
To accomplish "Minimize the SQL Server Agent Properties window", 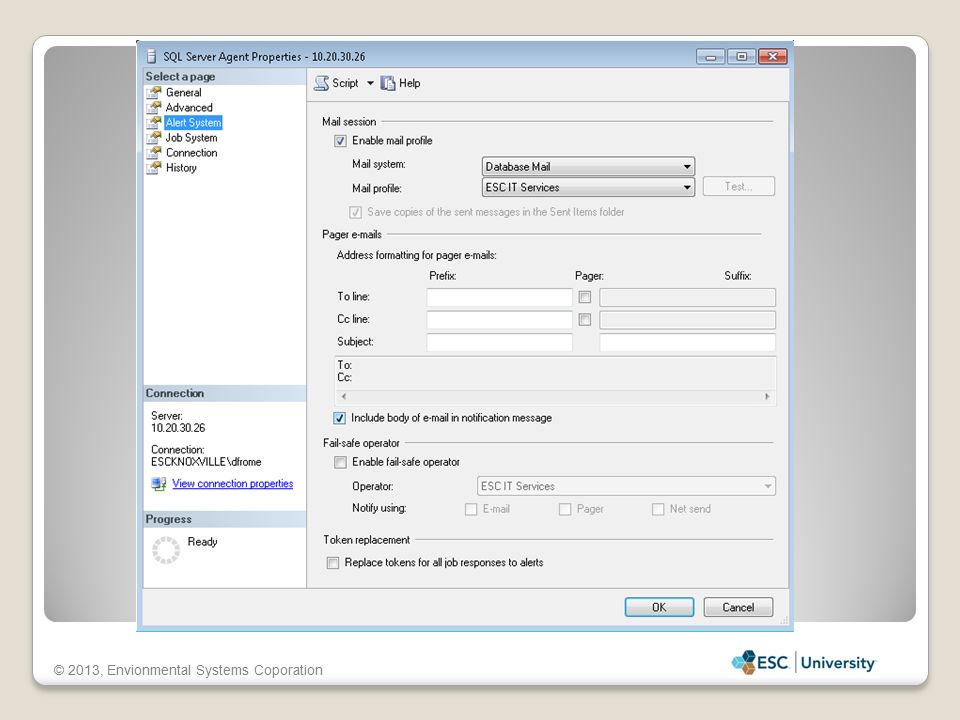I will click(711, 57).
